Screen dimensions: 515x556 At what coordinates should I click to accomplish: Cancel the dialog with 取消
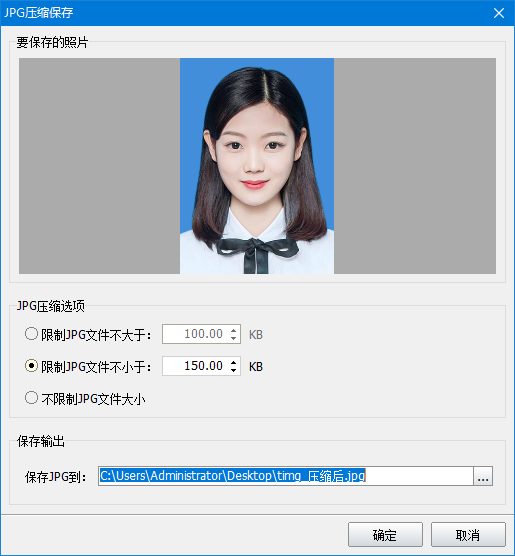click(468, 534)
